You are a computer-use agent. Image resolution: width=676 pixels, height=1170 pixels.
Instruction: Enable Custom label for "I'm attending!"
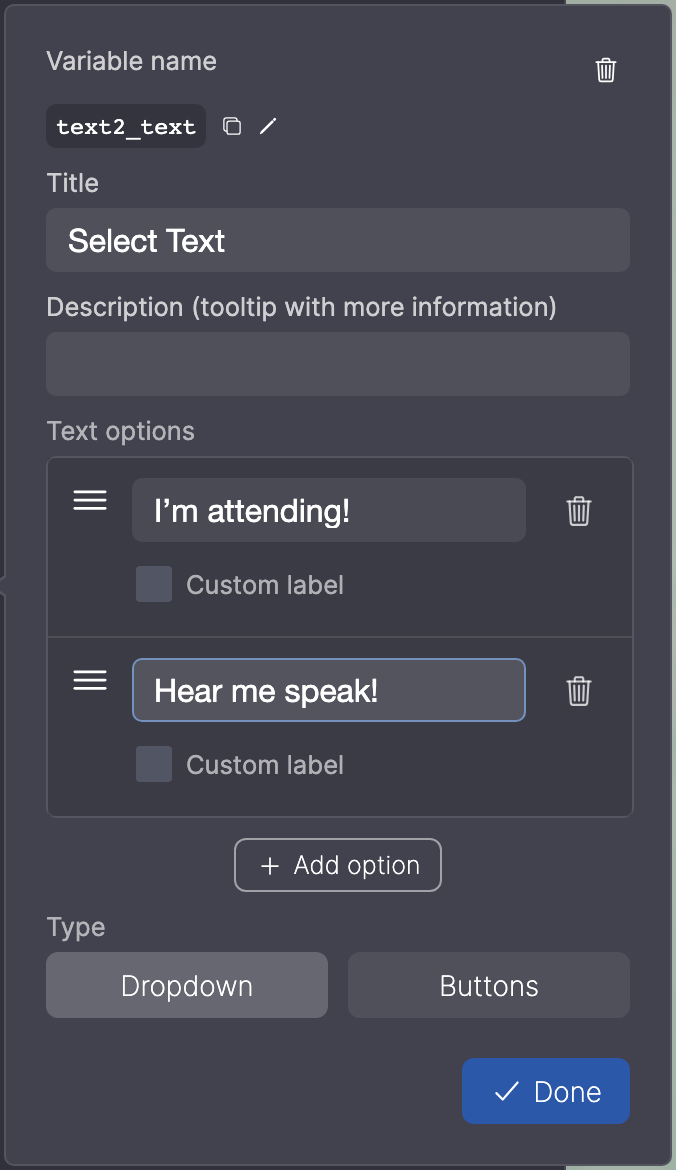154,584
